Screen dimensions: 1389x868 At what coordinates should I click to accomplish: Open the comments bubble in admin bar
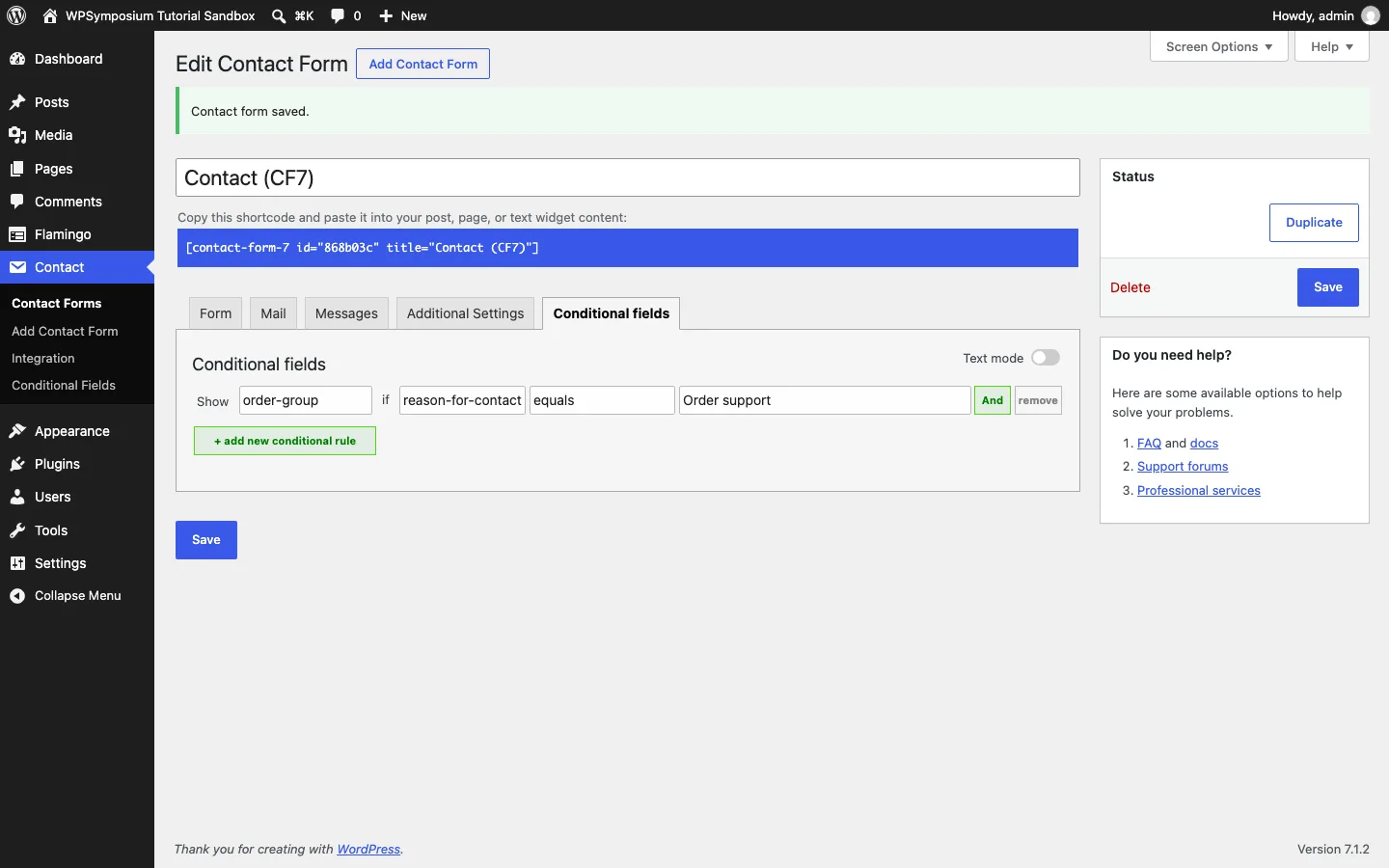click(338, 15)
